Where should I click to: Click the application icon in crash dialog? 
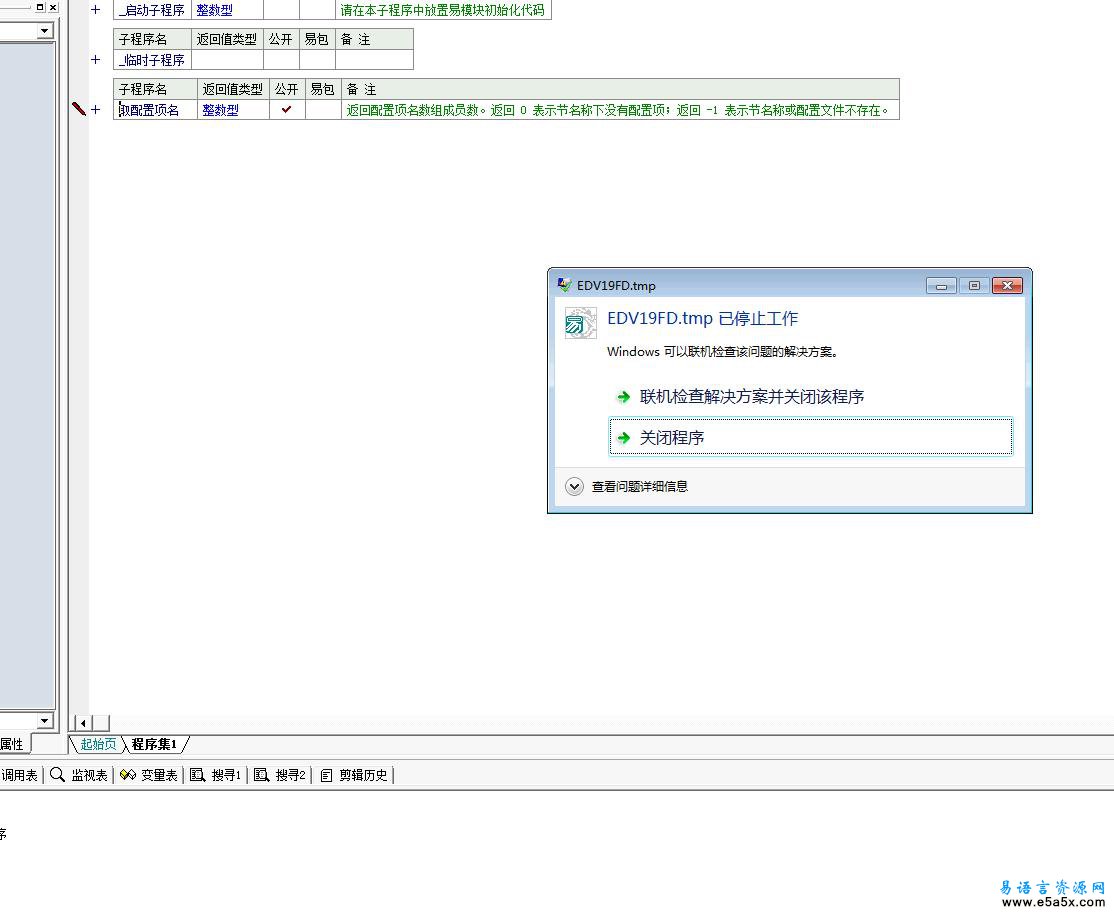click(580, 323)
